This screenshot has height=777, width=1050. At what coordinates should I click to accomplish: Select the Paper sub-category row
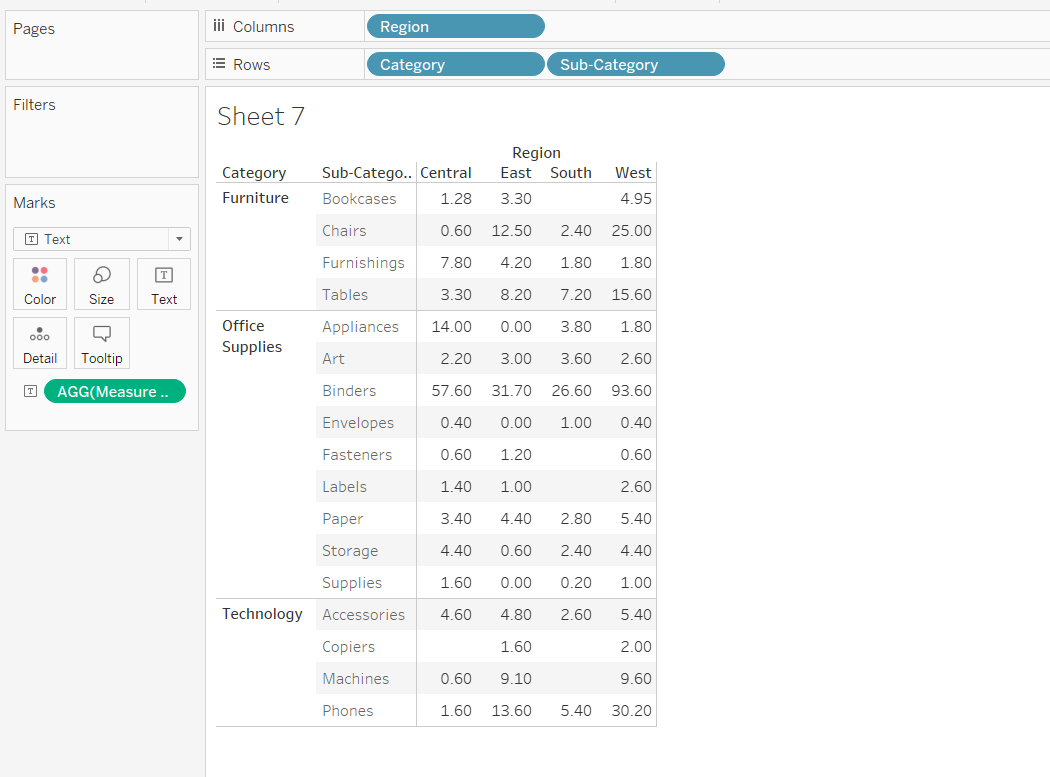point(343,519)
